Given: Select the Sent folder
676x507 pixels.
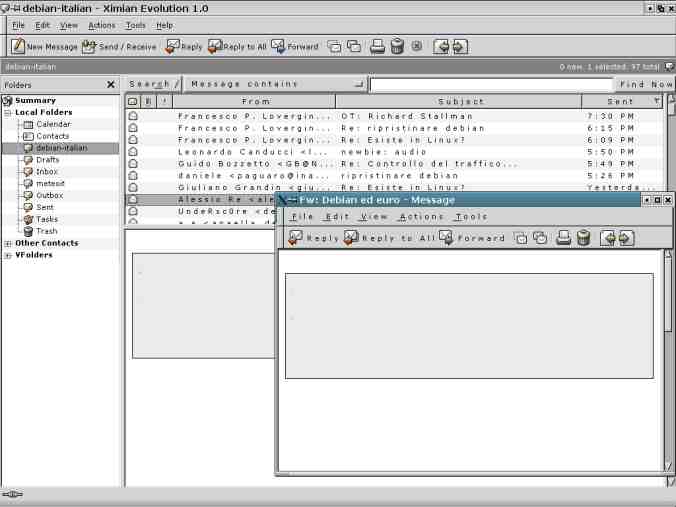Looking at the screenshot, I should point(45,207).
